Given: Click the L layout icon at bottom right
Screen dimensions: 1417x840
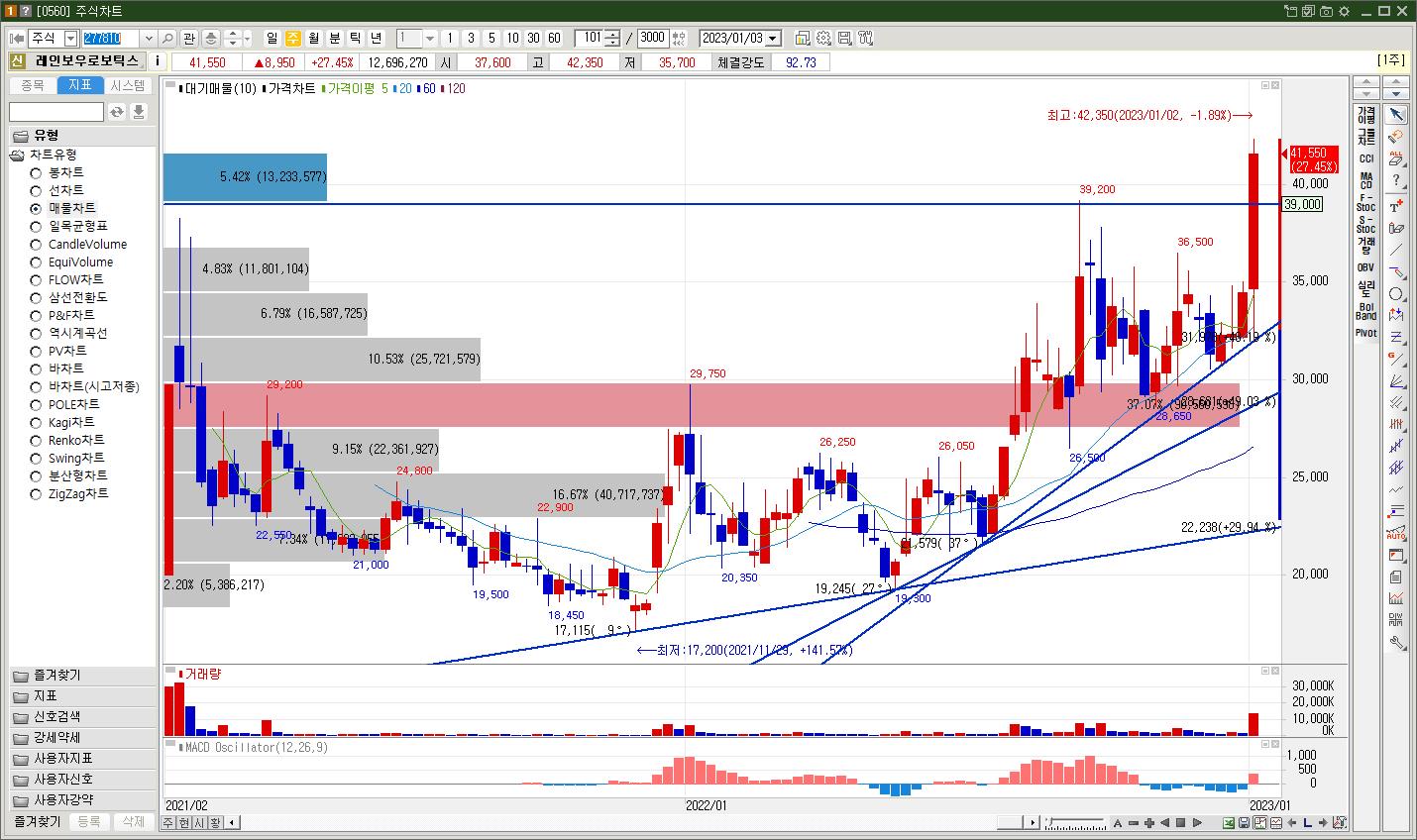Looking at the screenshot, I should pos(1308,822).
